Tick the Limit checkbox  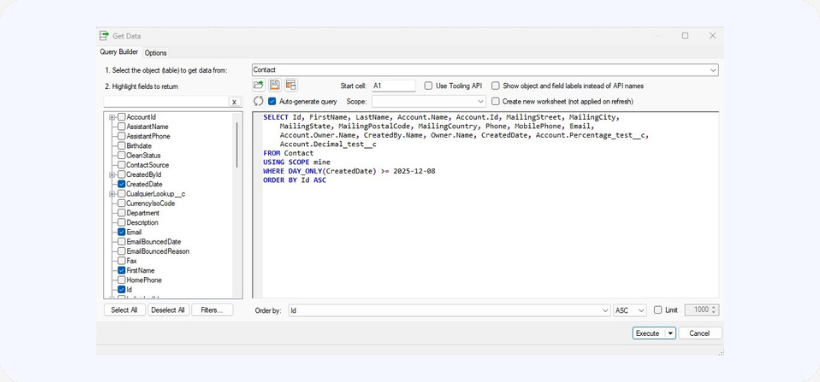click(x=658, y=310)
